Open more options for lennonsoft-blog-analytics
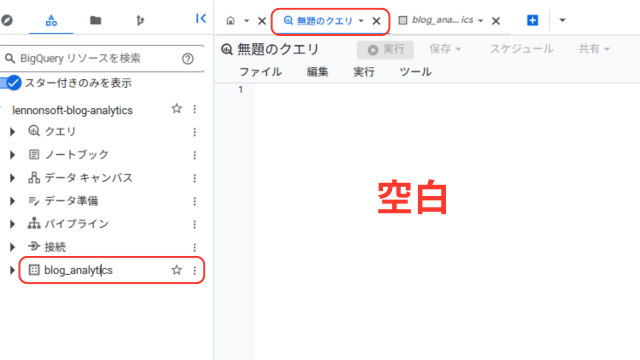640x360 pixels. [x=195, y=109]
